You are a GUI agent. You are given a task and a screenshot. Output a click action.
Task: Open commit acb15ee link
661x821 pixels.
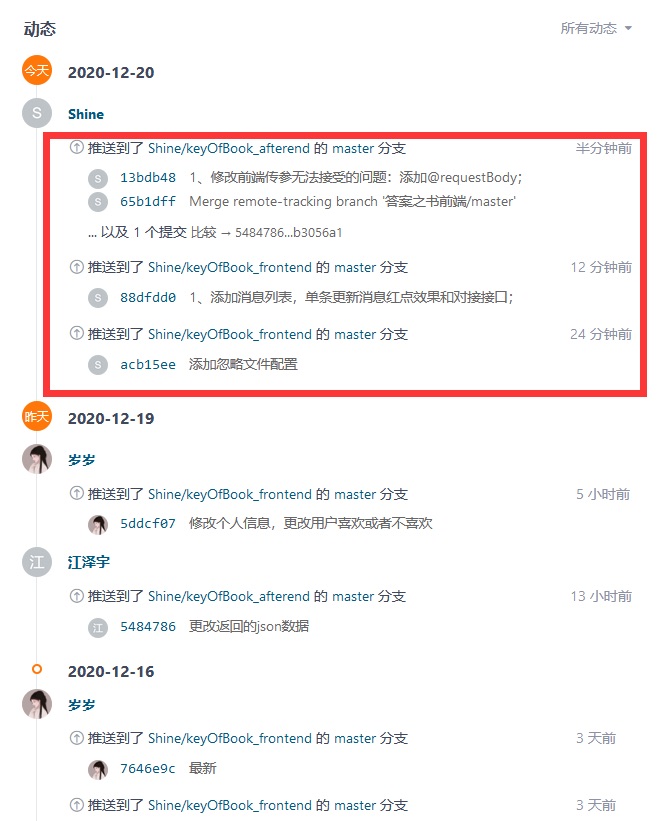pos(148,364)
